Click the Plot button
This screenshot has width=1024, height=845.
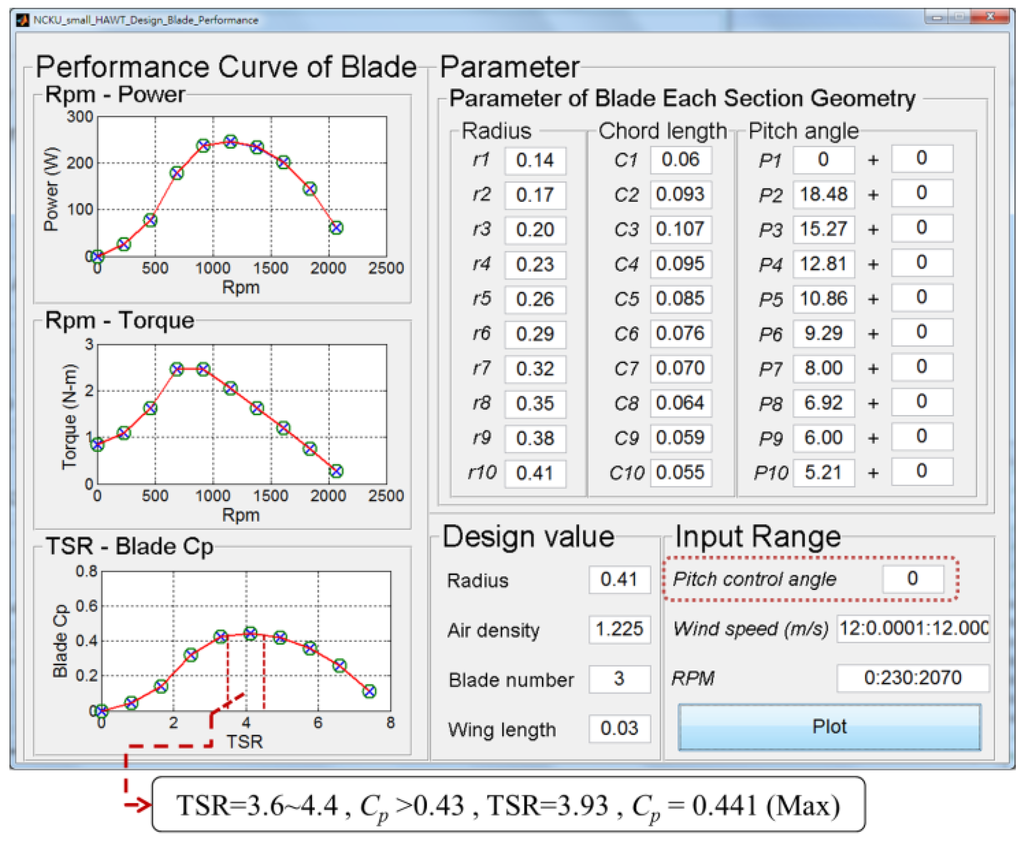point(829,727)
